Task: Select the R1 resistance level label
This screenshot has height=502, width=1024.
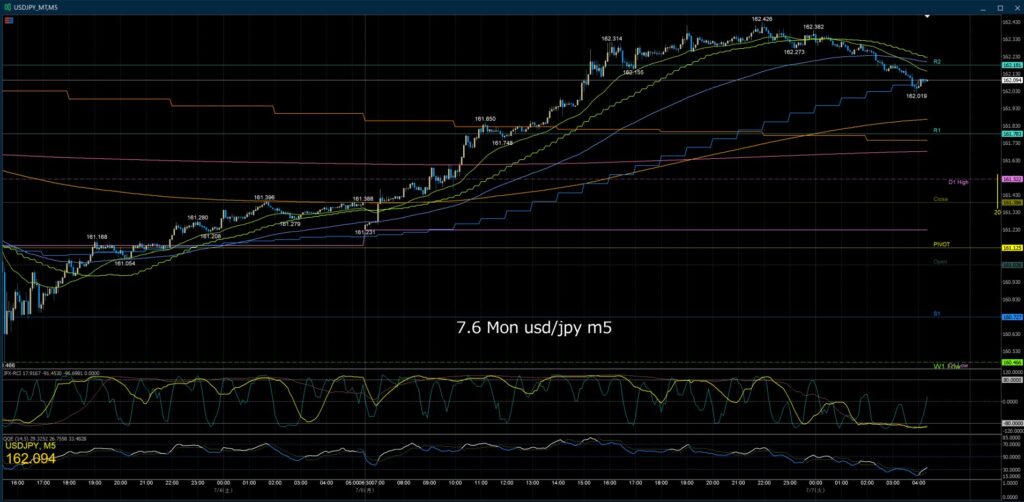Action: (936, 131)
